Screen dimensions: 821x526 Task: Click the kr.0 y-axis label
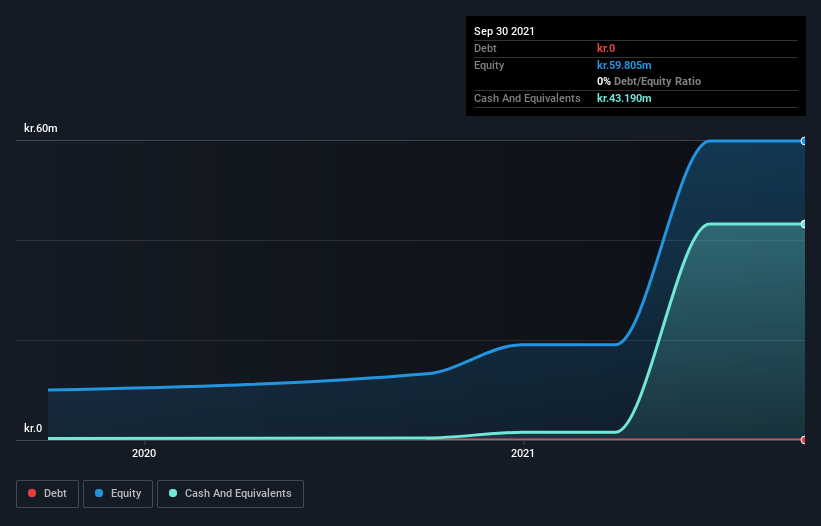[33, 428]
